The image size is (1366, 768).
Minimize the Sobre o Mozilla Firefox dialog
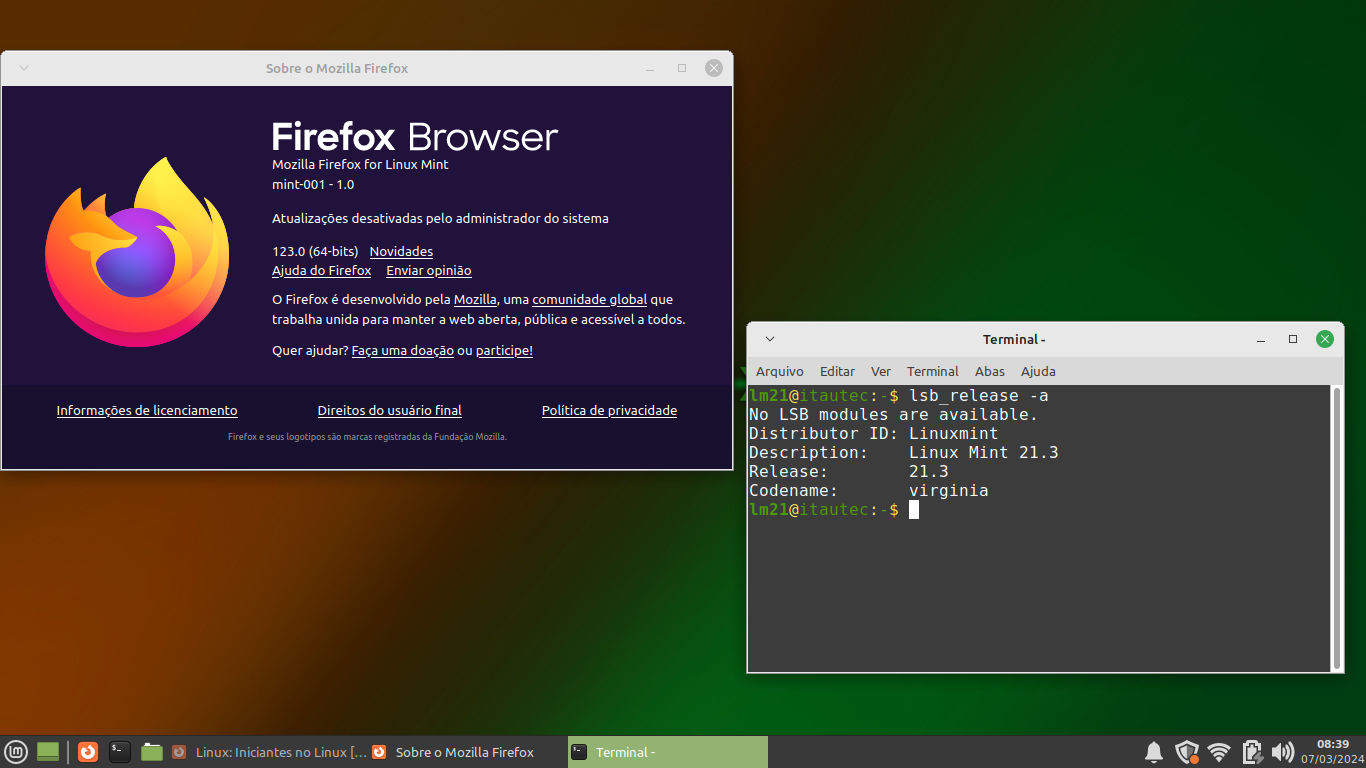(x=651, y=68)
